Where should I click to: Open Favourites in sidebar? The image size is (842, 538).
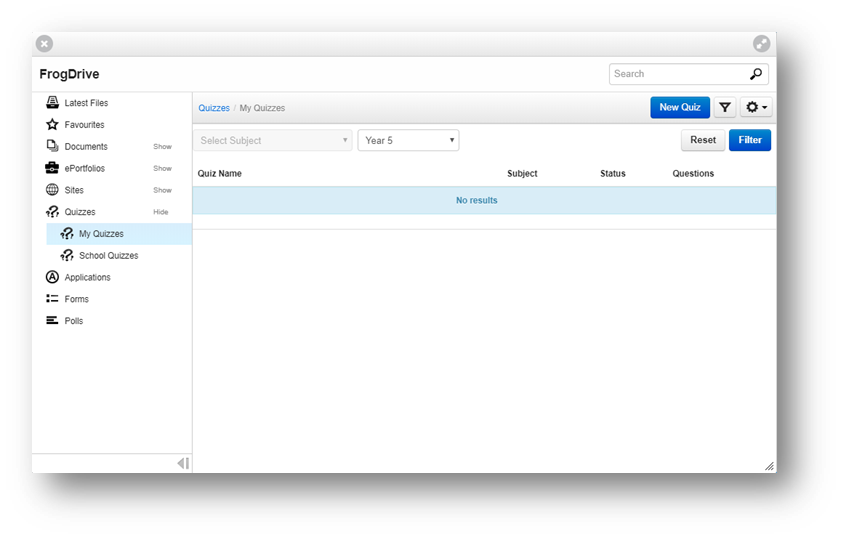84,125
